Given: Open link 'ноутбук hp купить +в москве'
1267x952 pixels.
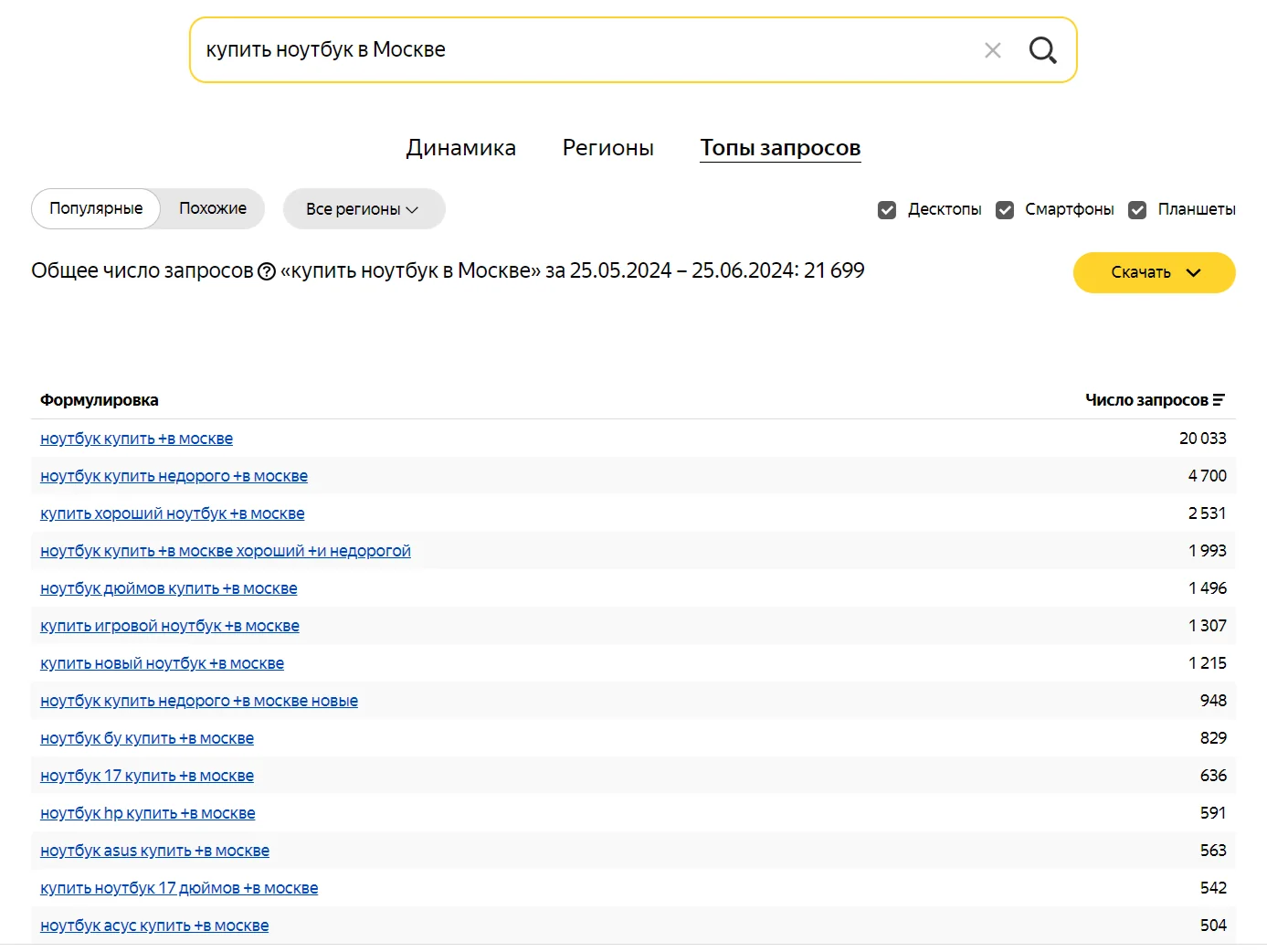Looking at the screenshot, I should 148,813.
